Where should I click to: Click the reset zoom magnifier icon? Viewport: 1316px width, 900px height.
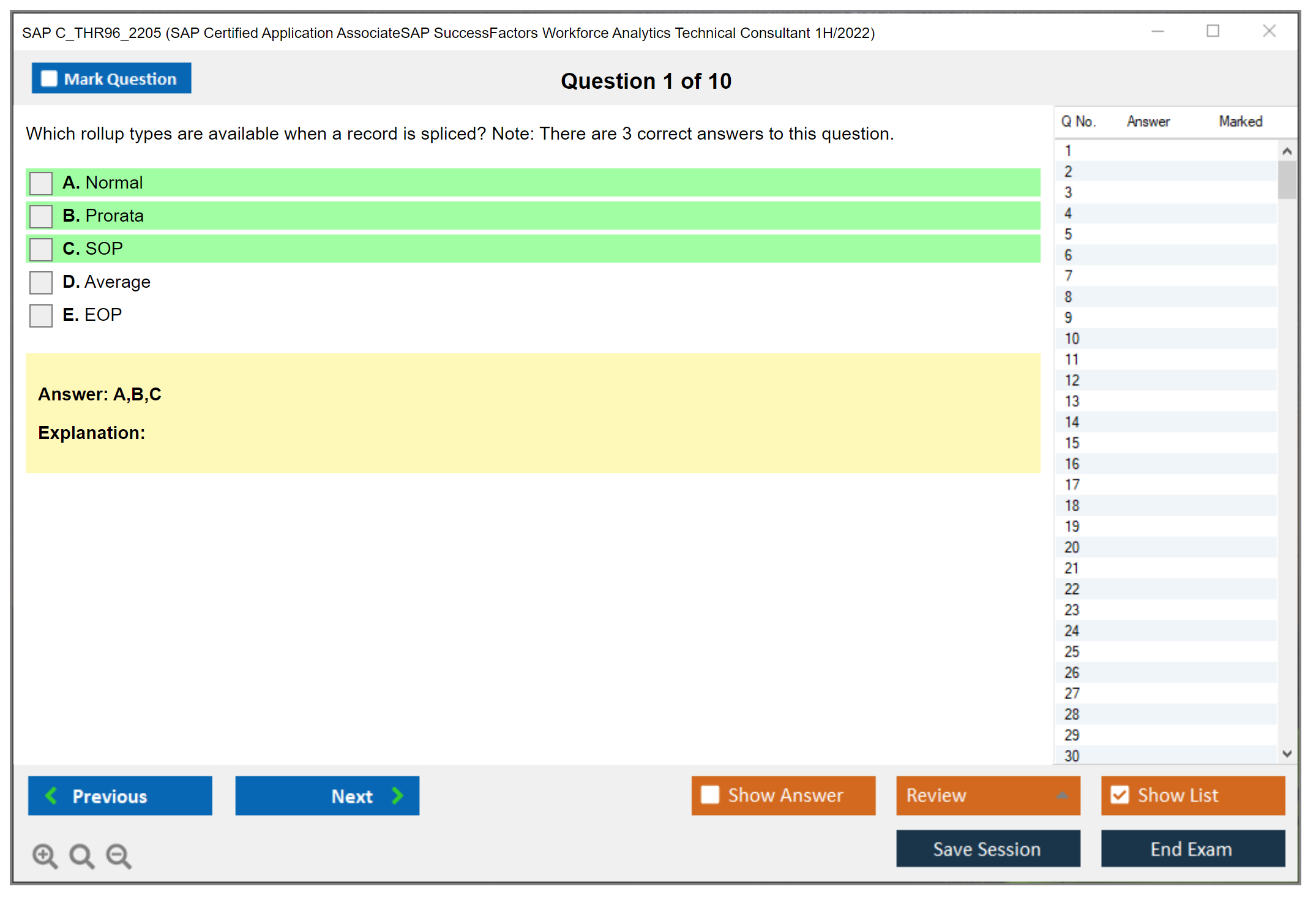pyautogui.click(x=81, y=855)
